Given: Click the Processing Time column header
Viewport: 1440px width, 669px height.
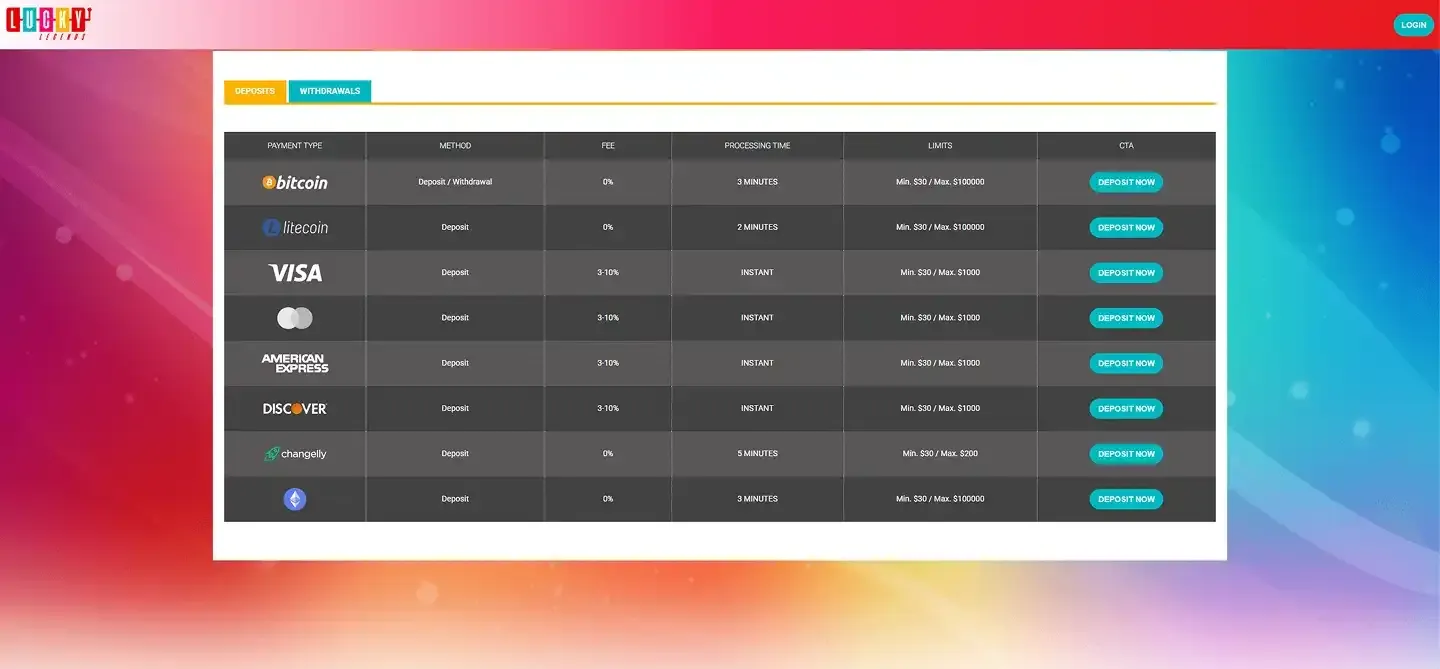Looking at the screenshot, I should click(x=757, y=146).
